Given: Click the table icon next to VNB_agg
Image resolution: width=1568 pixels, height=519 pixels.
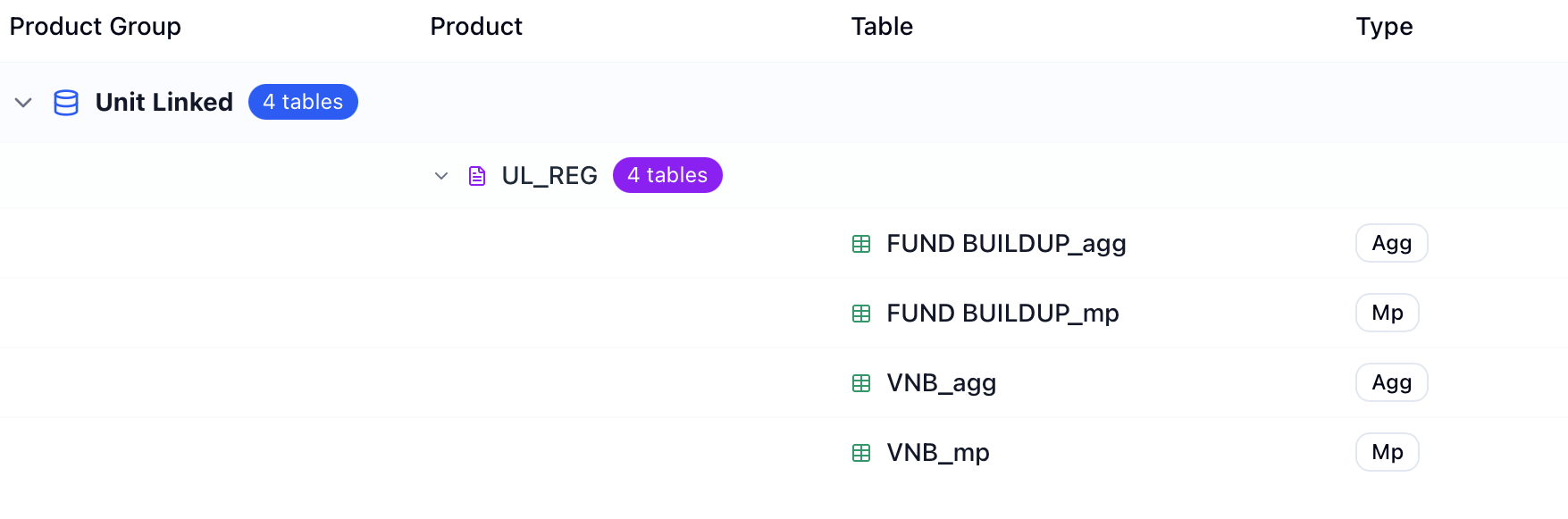Looking at the screenshot, I should pyautogui.click(x=861, y=383).
